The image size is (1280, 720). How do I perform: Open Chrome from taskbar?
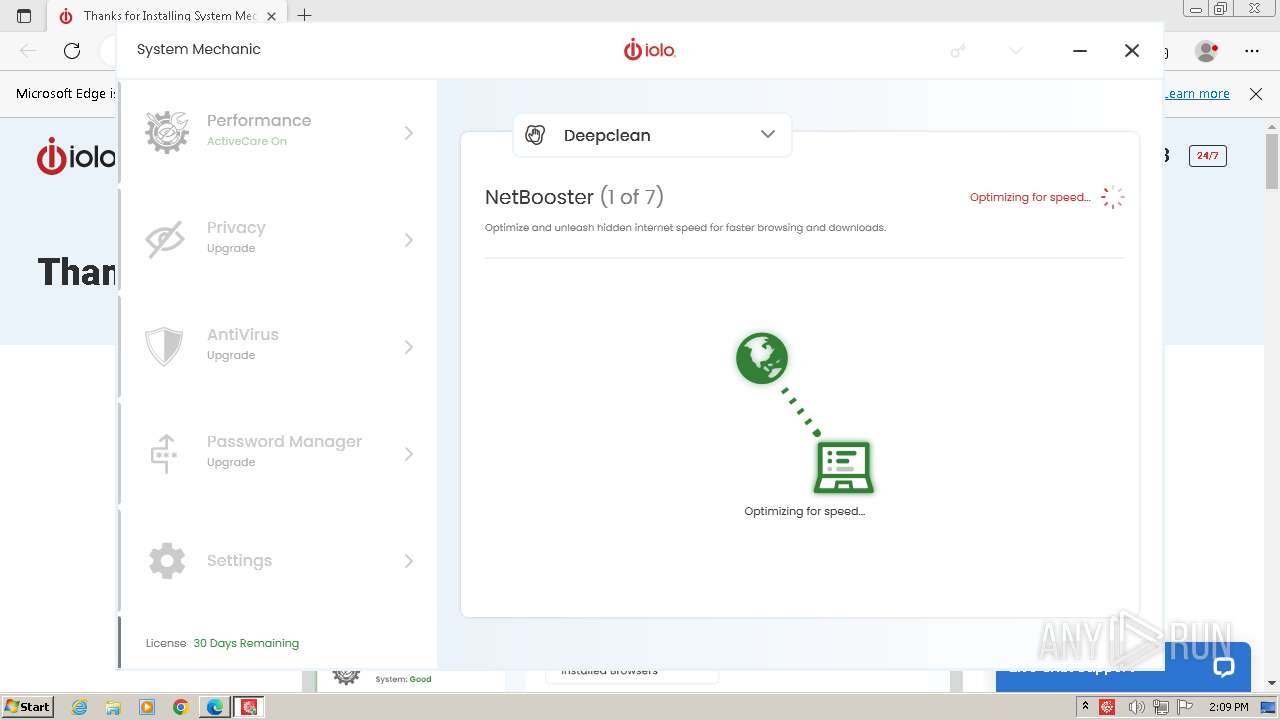point(181,707)
